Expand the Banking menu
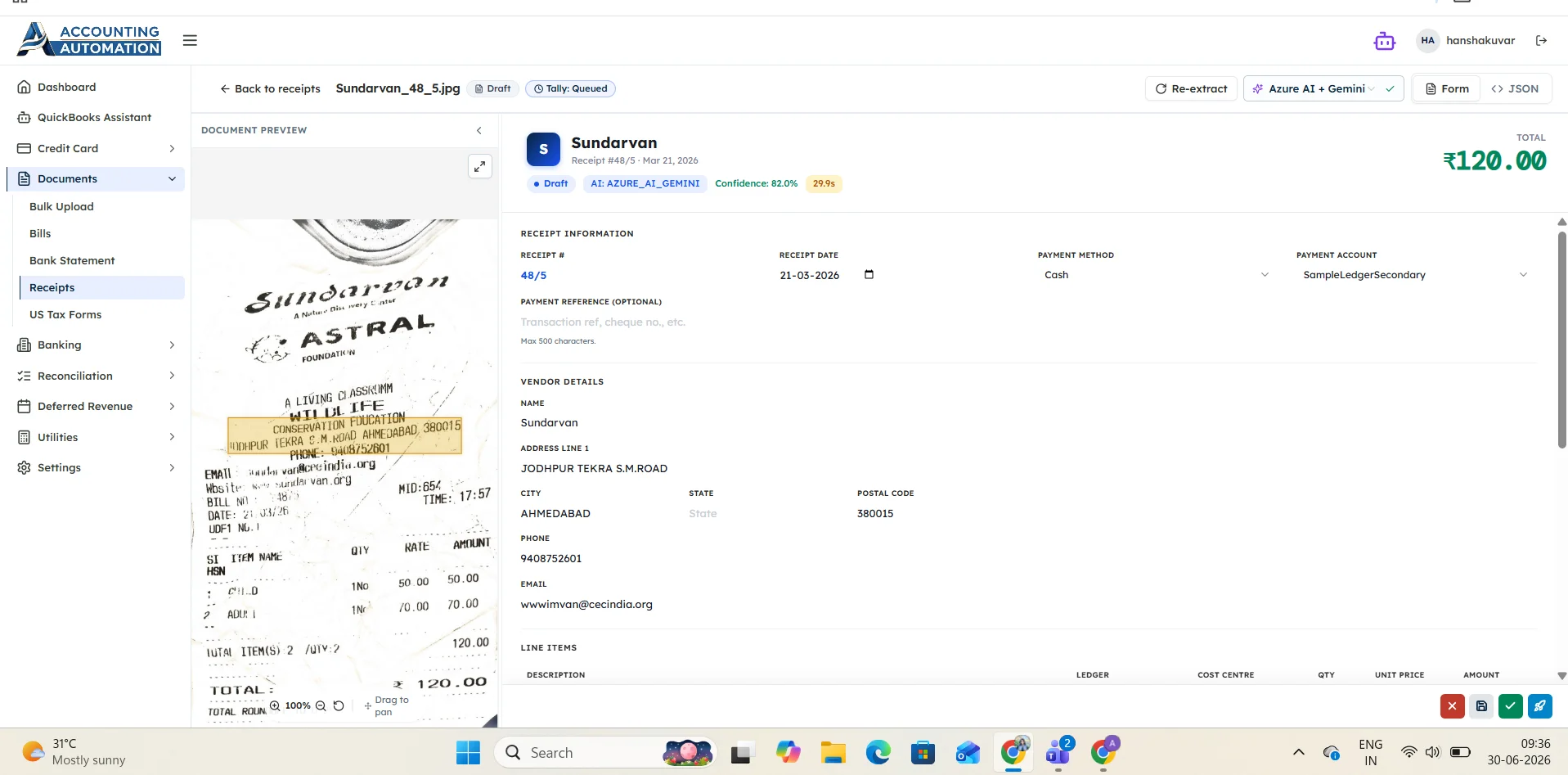 97,345
